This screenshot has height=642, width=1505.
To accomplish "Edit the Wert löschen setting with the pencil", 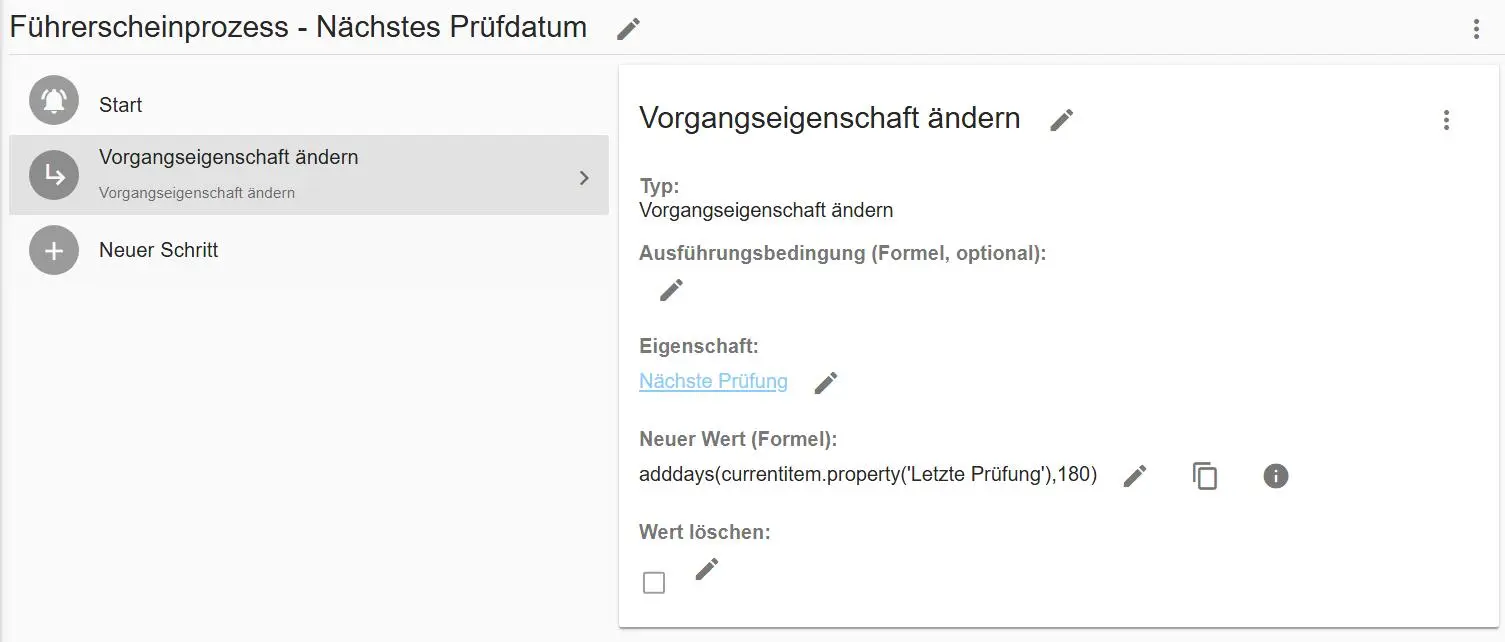I will (x=707, y=569).
